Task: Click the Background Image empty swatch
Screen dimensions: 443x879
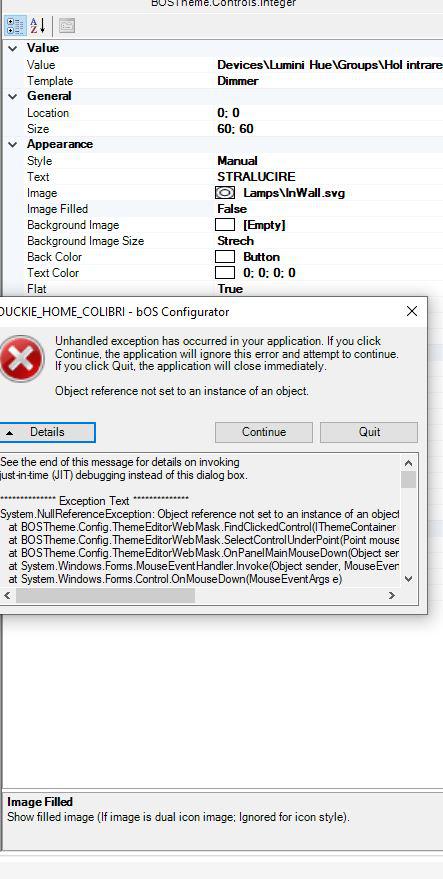Action: pos(225,225)
